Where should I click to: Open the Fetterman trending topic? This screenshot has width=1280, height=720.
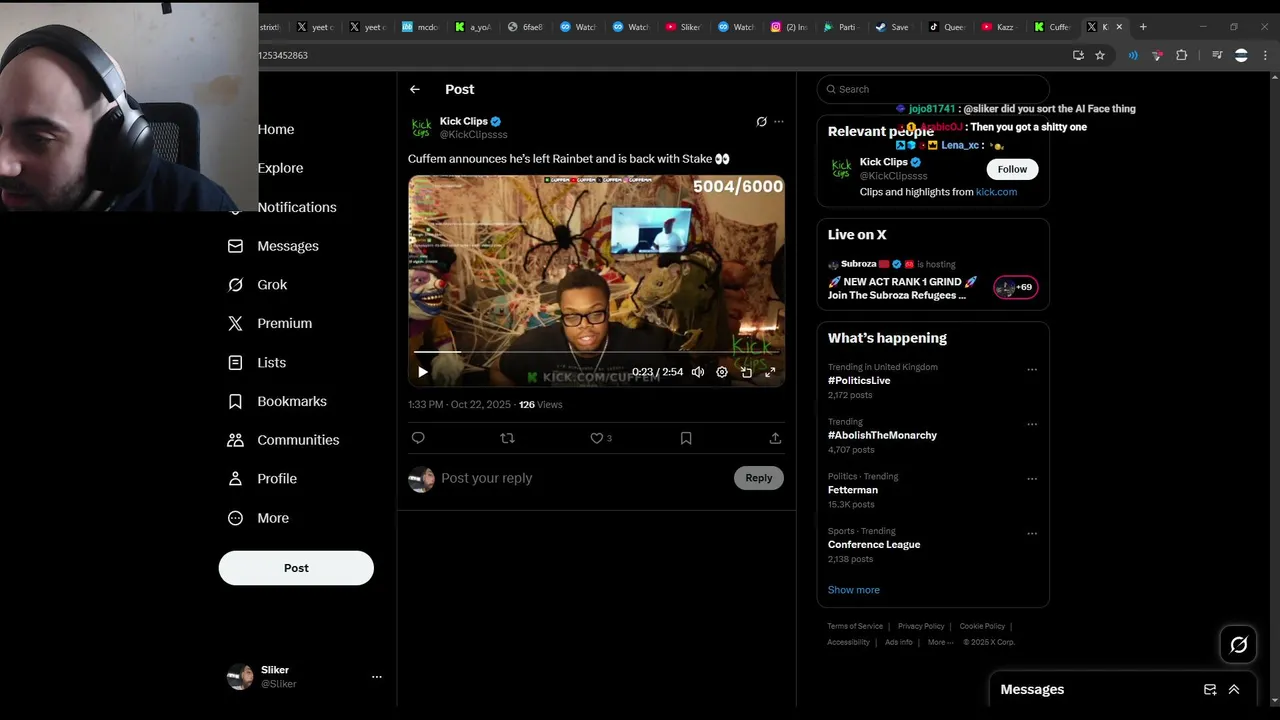pos(853,490)
